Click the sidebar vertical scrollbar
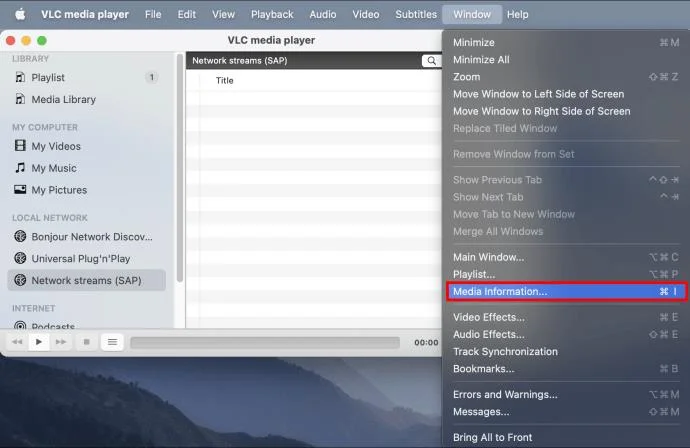This screenshot has width=690, height=448. [180, 168]
